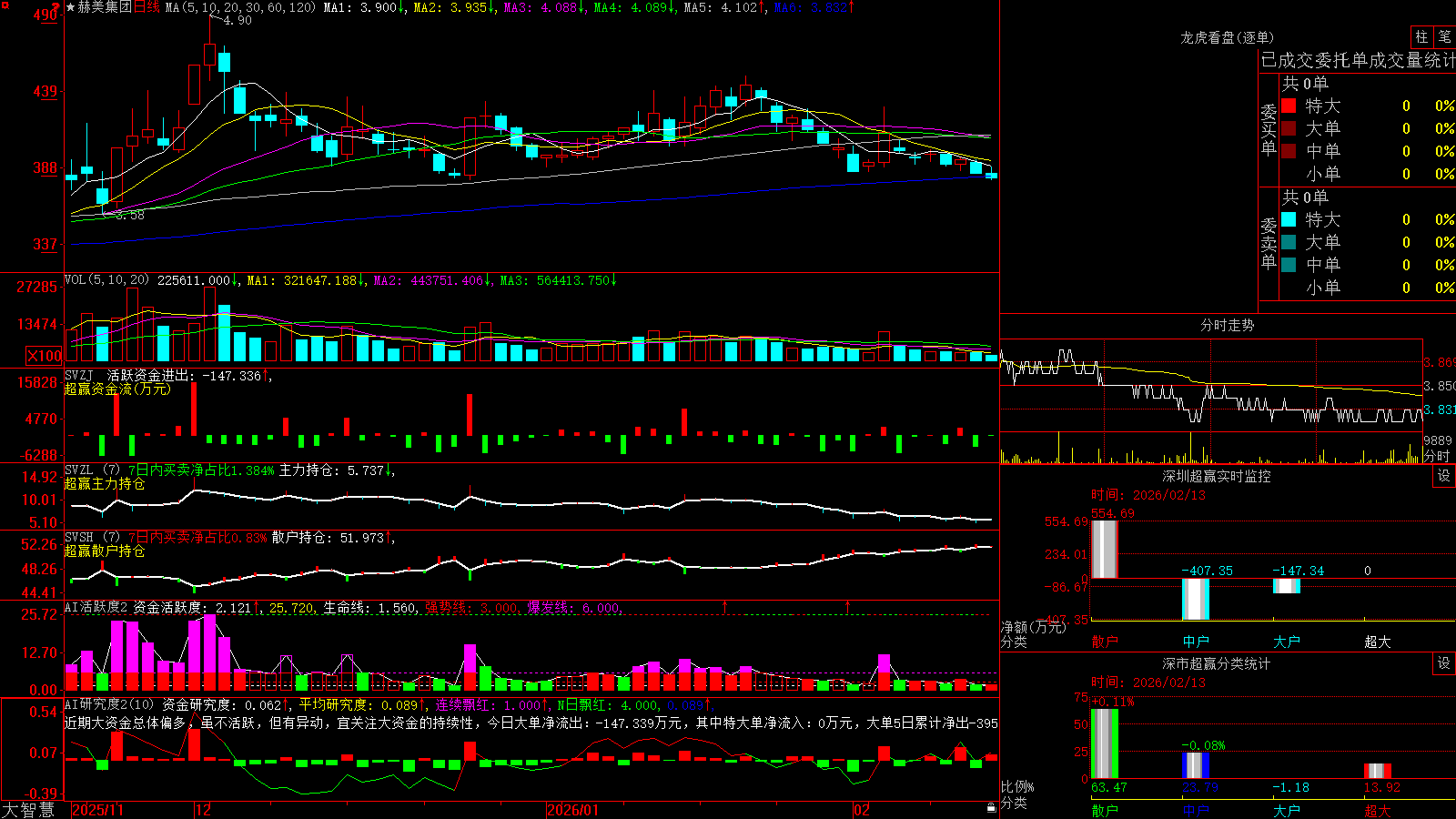Click the ×100 volume scale box

44,356
